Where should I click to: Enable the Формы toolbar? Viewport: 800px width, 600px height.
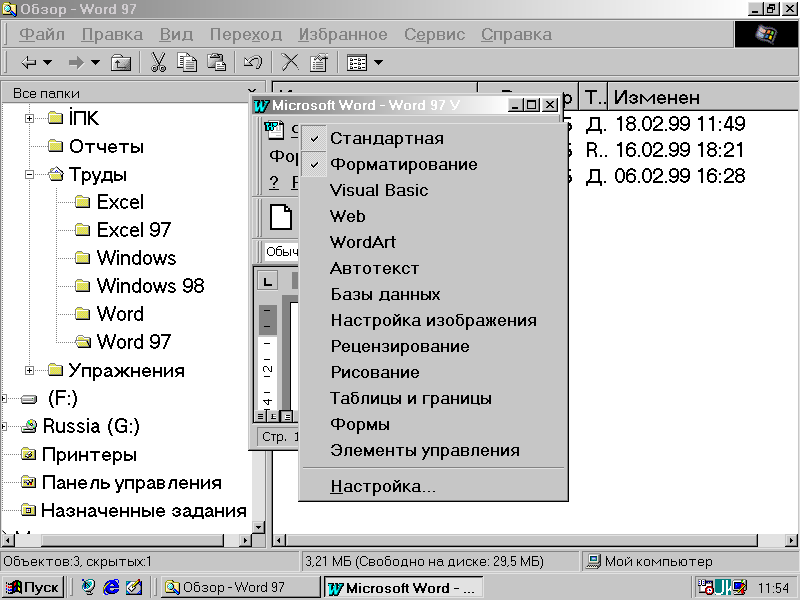click(x=433, y=424)
